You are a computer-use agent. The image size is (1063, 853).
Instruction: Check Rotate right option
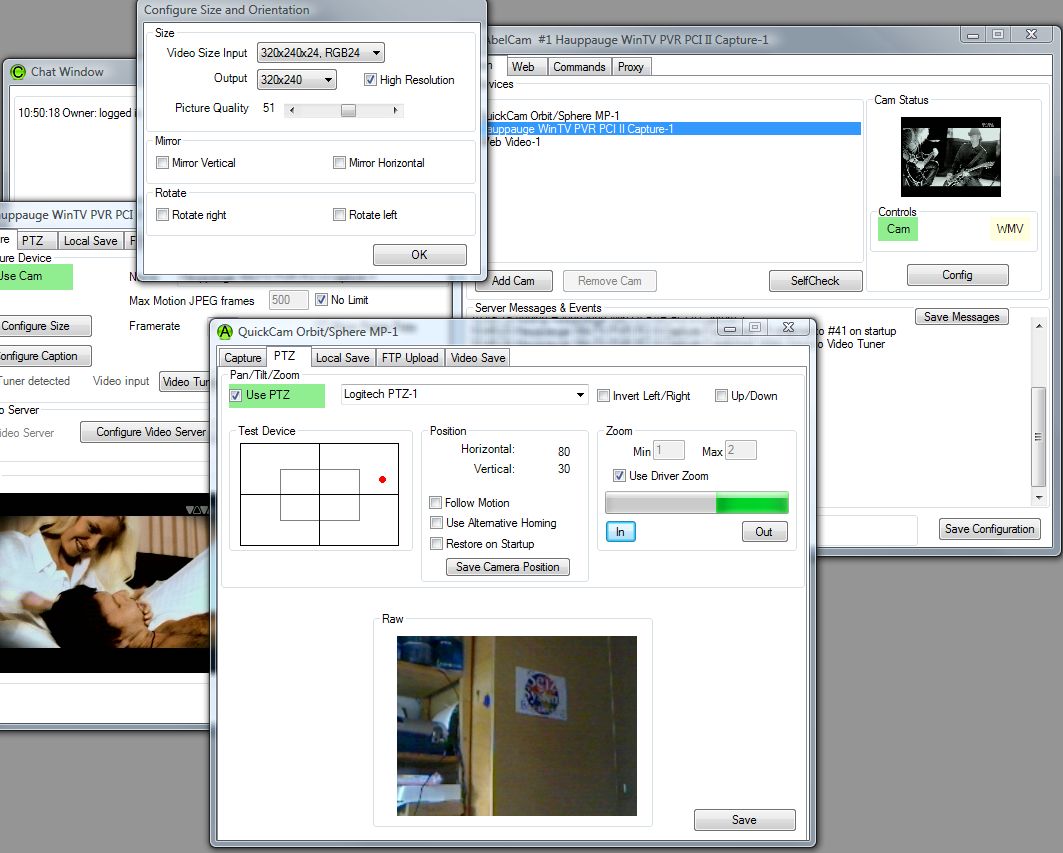(x=163, y=215)
